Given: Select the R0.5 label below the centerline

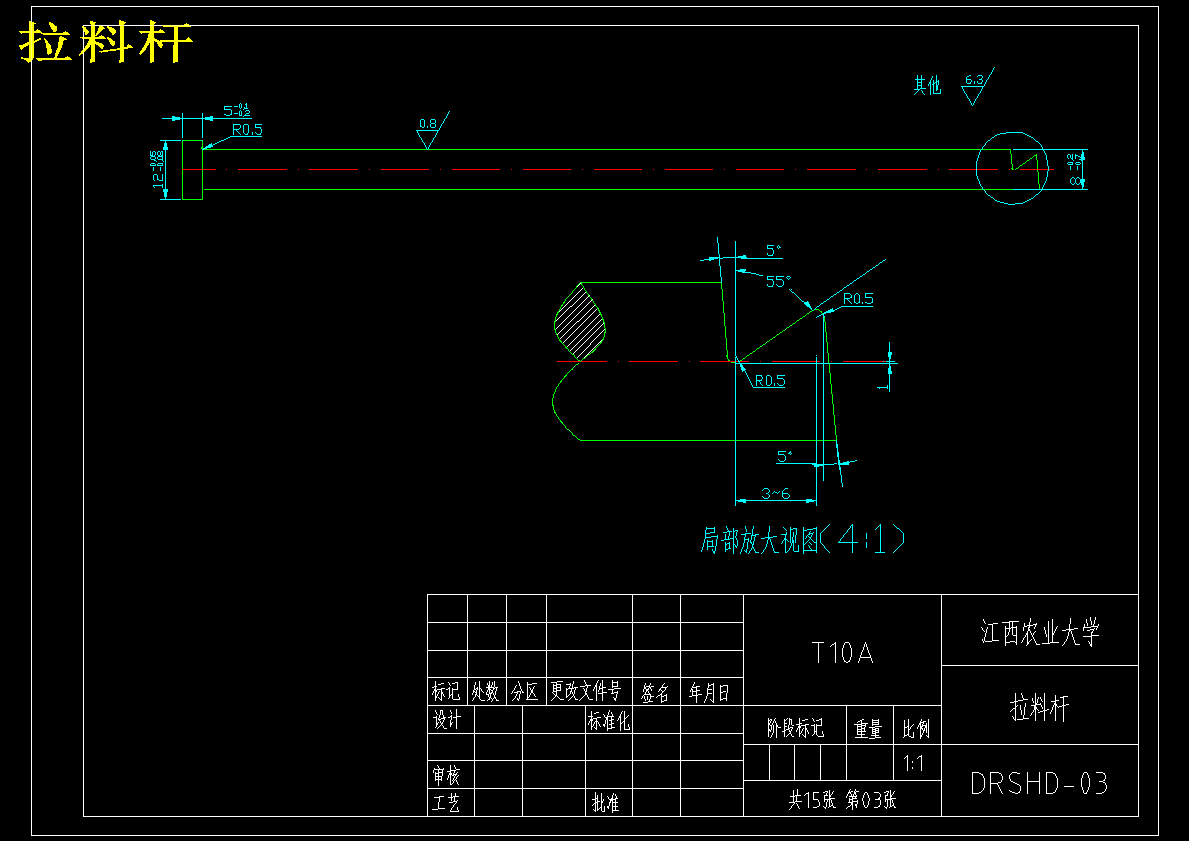Looking at the screenshot, I should click(x=770, y=381).
